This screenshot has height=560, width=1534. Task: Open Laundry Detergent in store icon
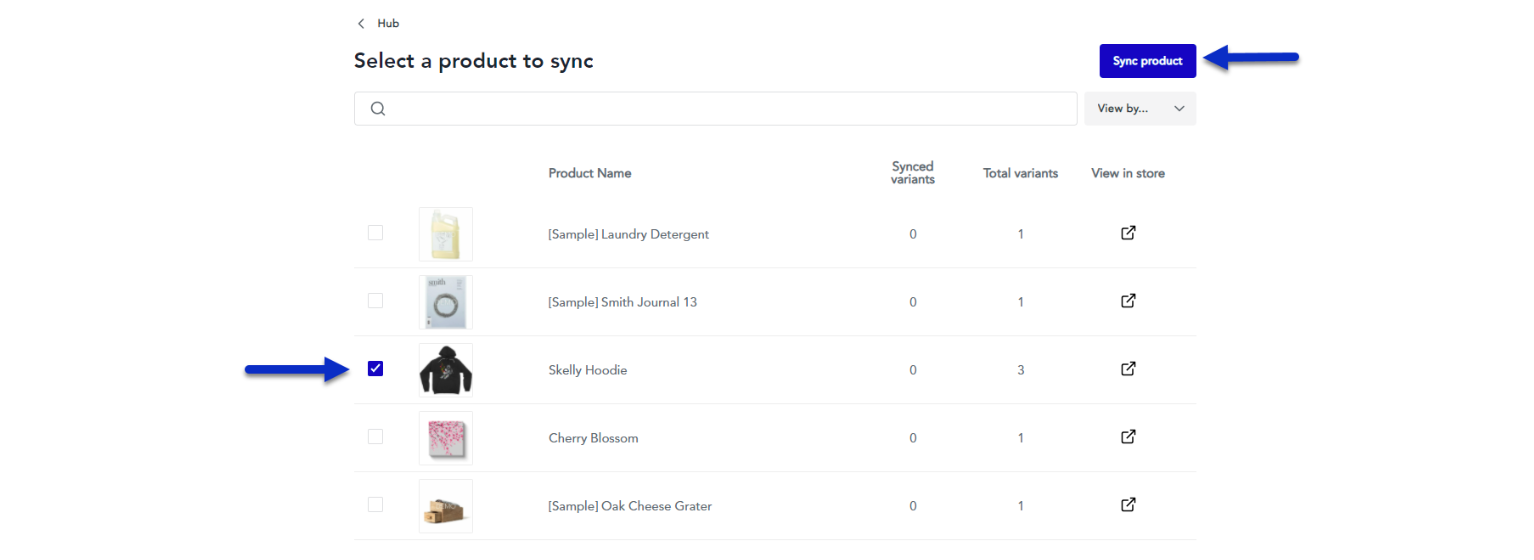coord(1128,233)
